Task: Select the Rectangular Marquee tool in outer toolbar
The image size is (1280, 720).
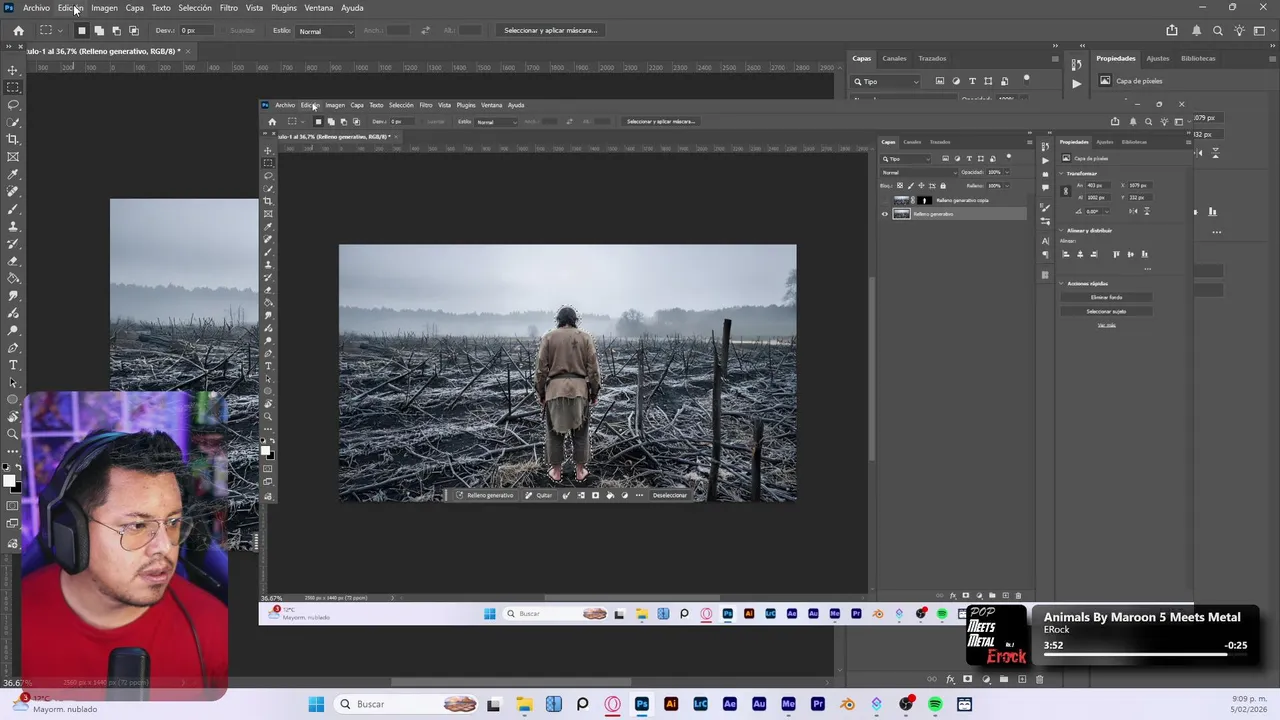Action: tap(13, 87)
